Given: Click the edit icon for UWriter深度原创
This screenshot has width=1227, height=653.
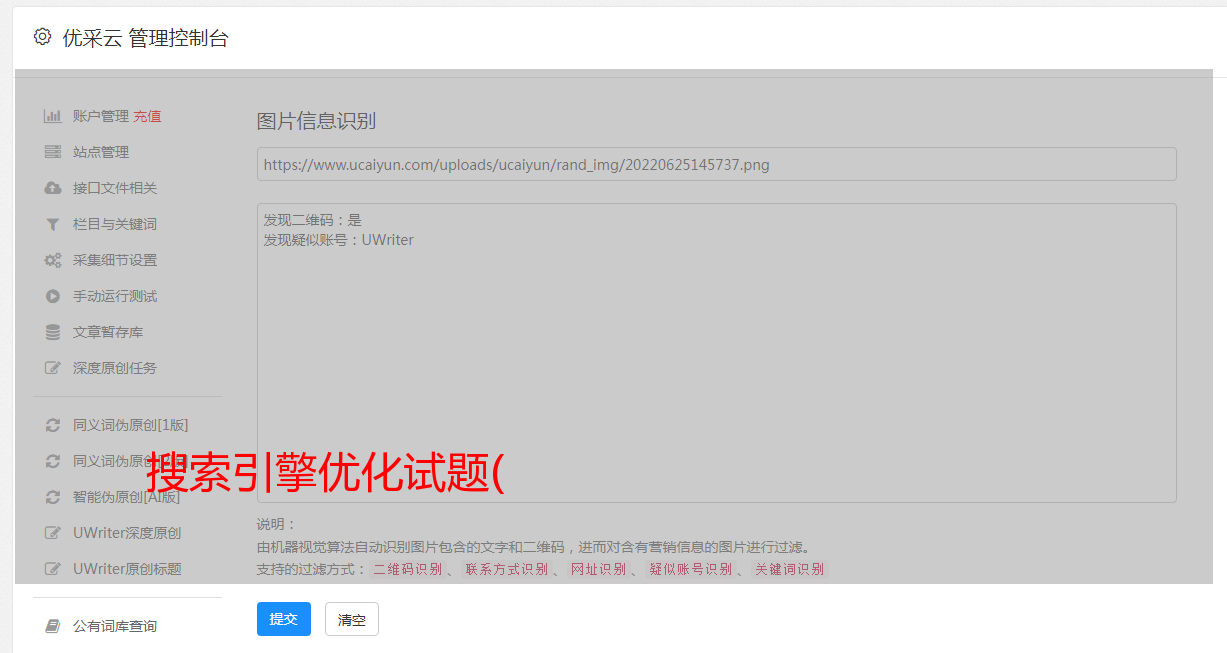Looking at the screenshot, I should (x=53, y=533).
